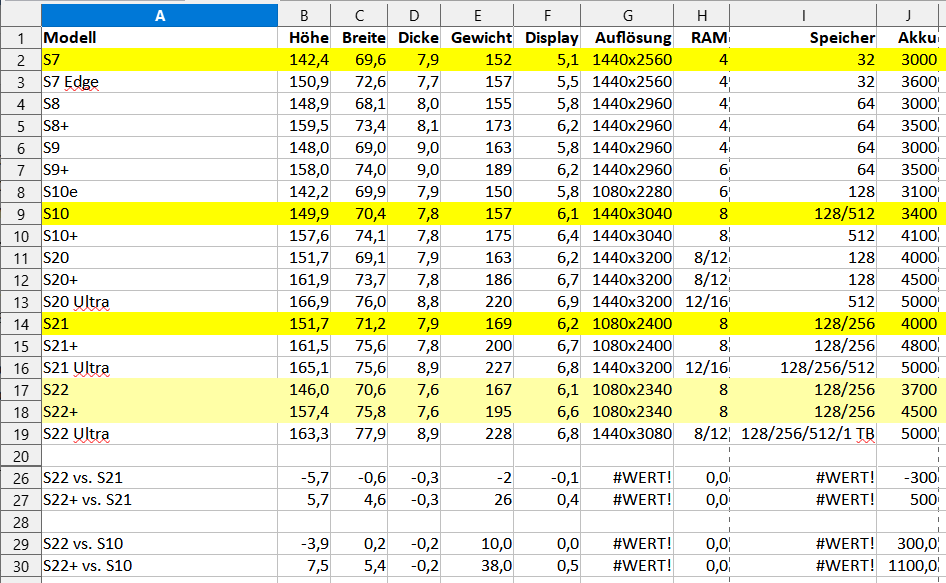Click the Select All corner button
This screenshot has height=583, width=946.
(20, 15)
